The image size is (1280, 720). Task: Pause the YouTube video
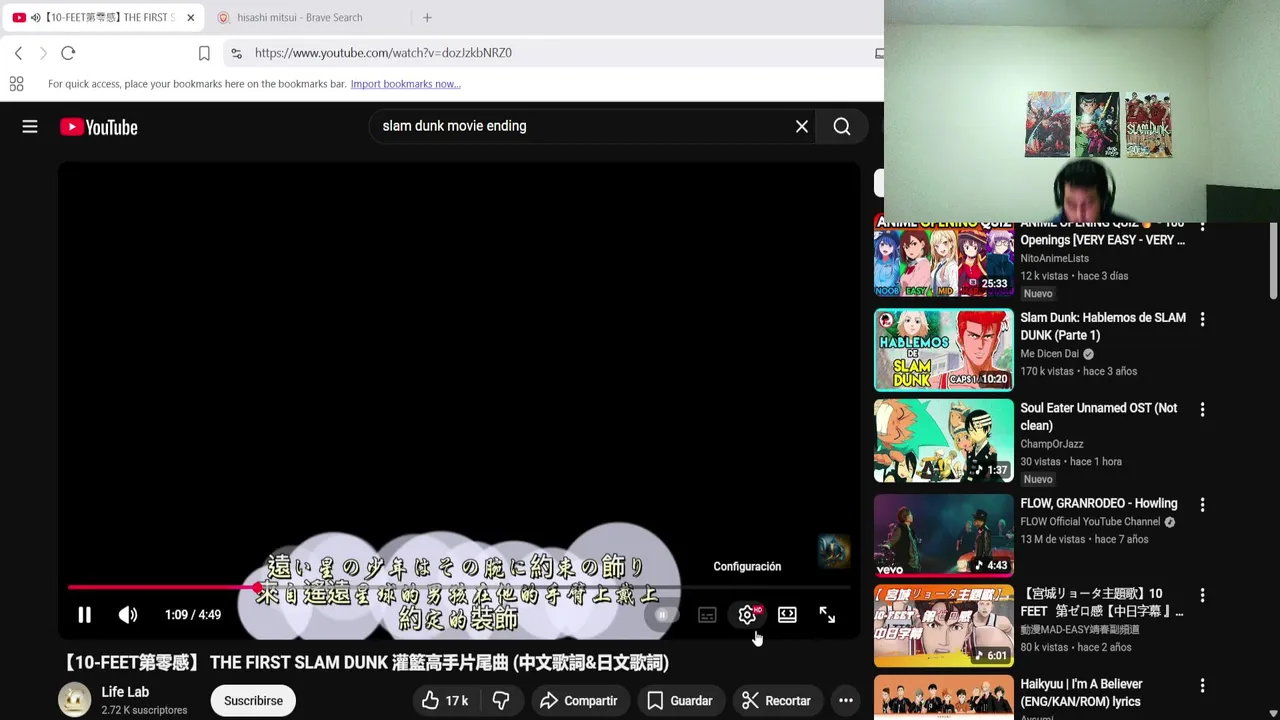(x=84, y=615)
